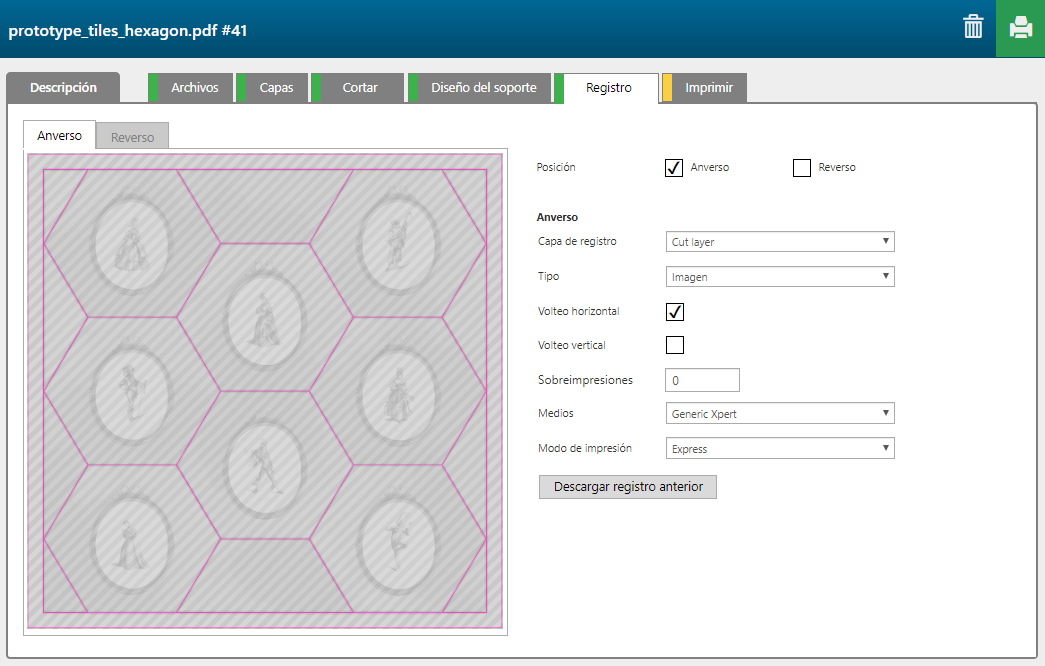Enable the Reverso position checkbox
The width and height of the screenshot is (1045, 666).
pos(801,168)
